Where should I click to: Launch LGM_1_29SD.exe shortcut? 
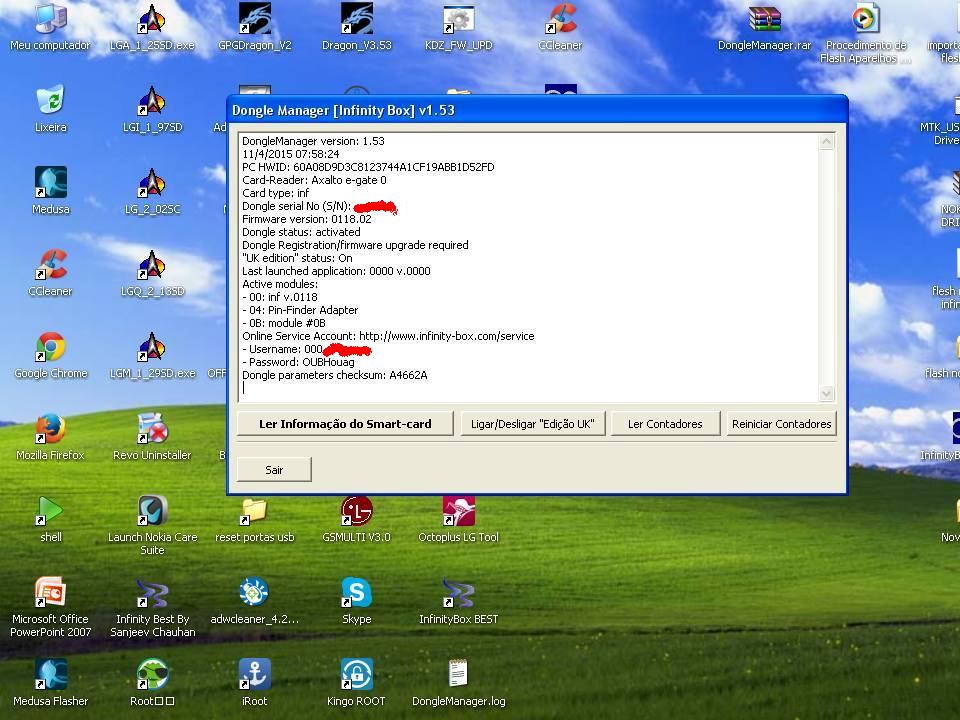[x=152, y=355]
